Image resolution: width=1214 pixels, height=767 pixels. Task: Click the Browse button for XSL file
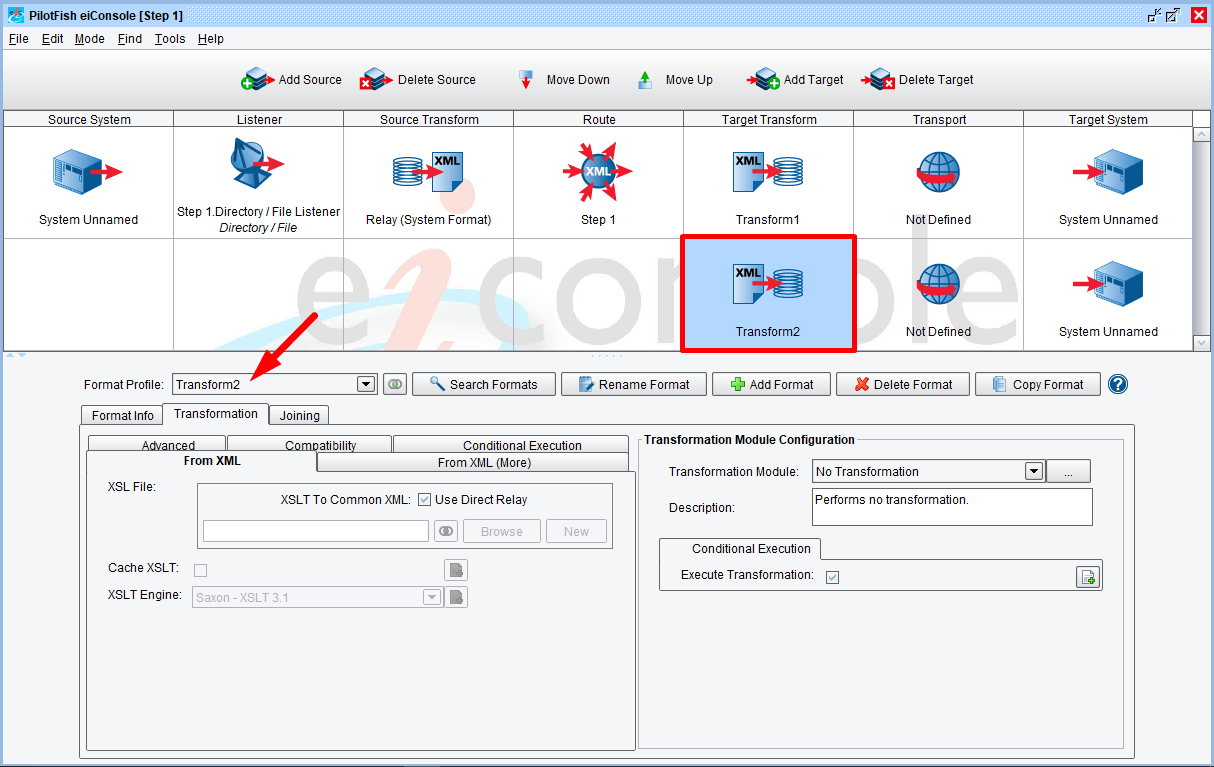click(x=502, y=531)
